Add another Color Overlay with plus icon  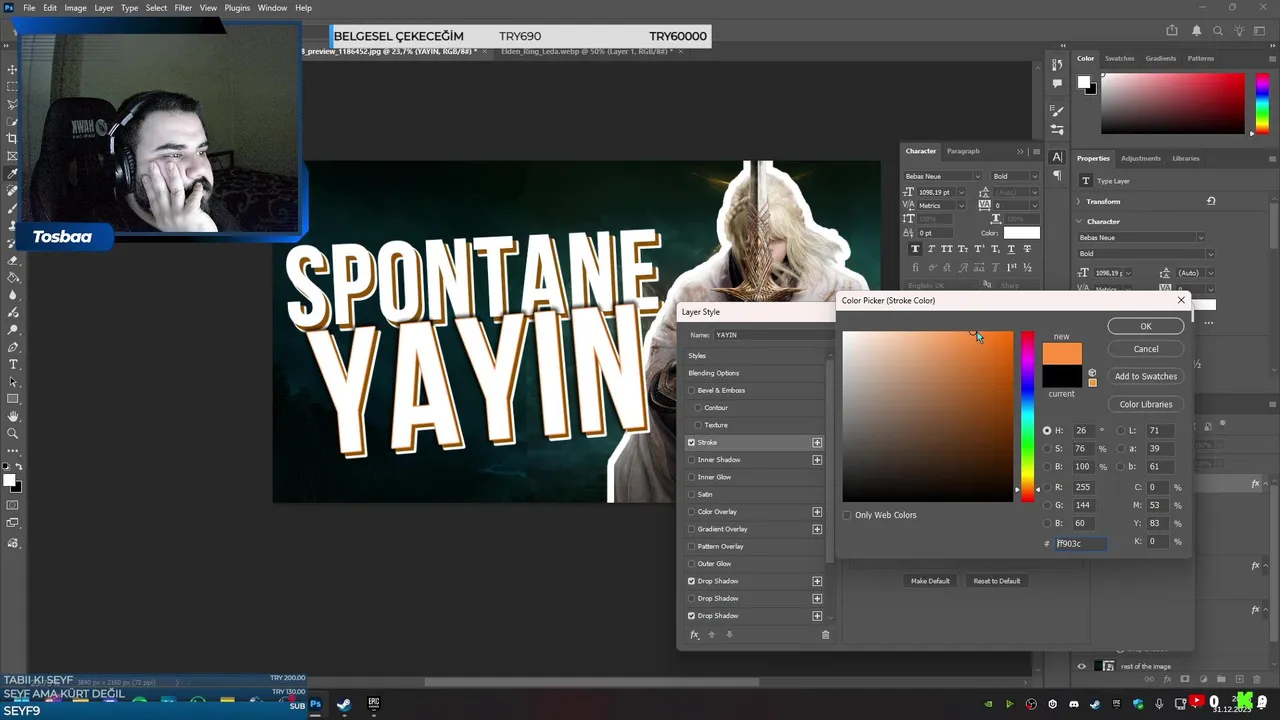(x=817, y=512)
